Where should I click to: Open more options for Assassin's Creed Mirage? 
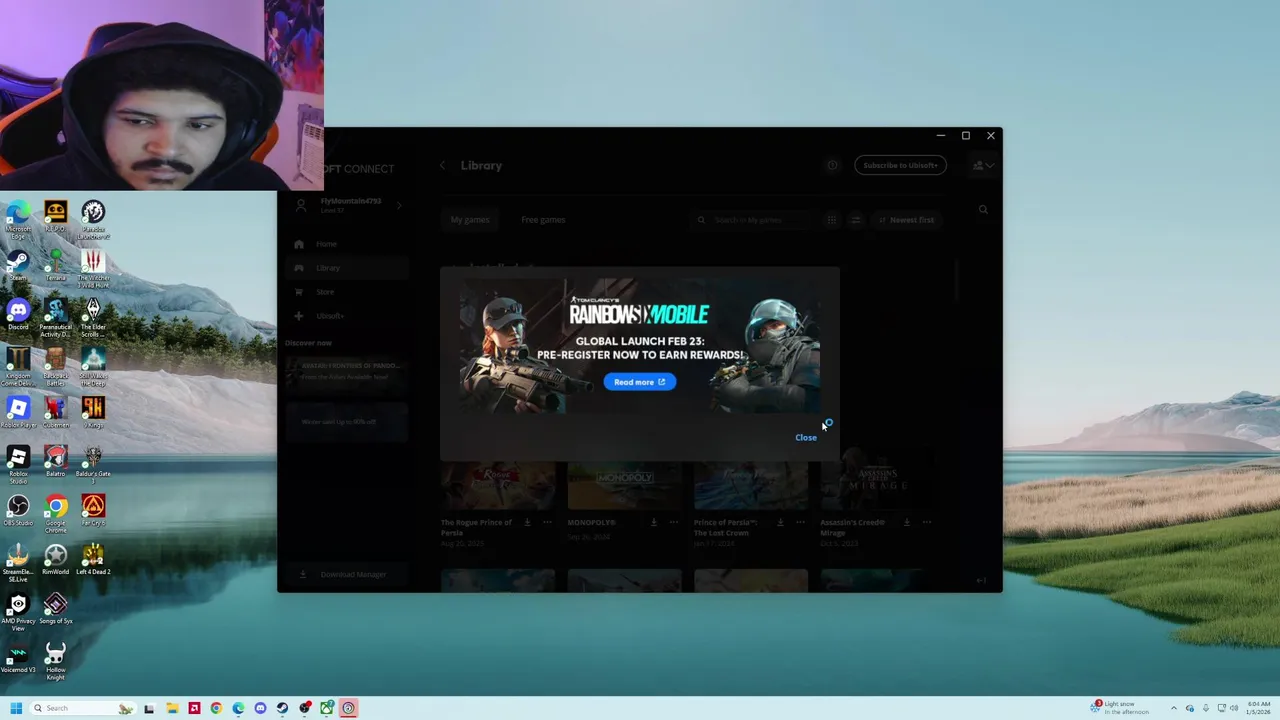927,522
